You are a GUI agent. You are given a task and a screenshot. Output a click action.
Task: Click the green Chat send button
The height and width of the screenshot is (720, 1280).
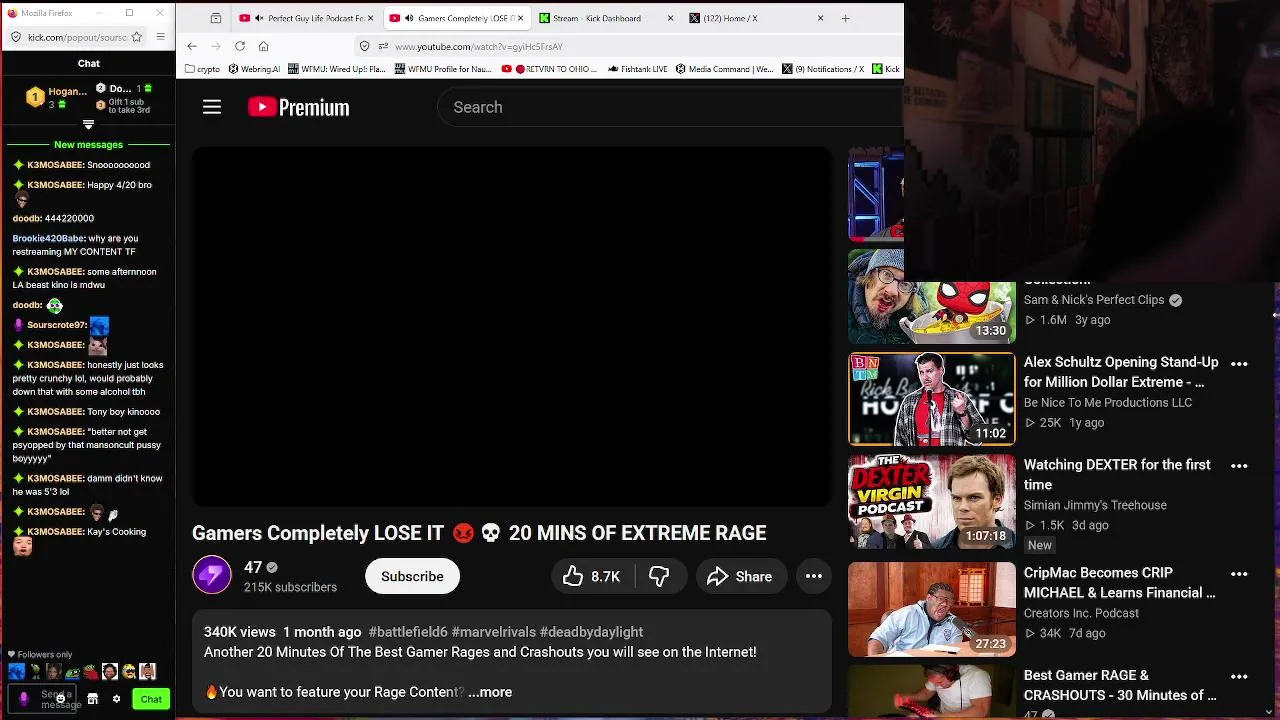tap(151, 699)
